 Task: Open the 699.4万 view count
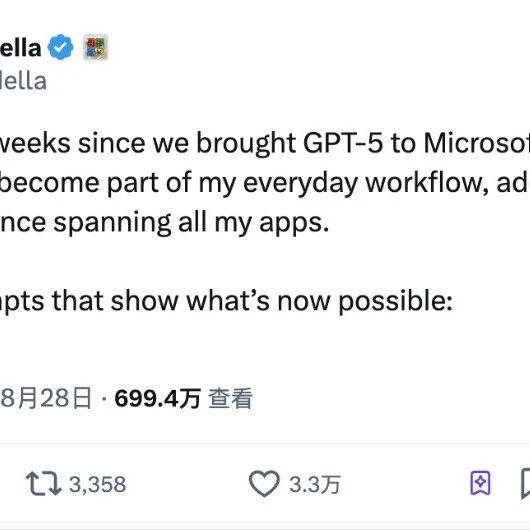(x=158, y=399)
